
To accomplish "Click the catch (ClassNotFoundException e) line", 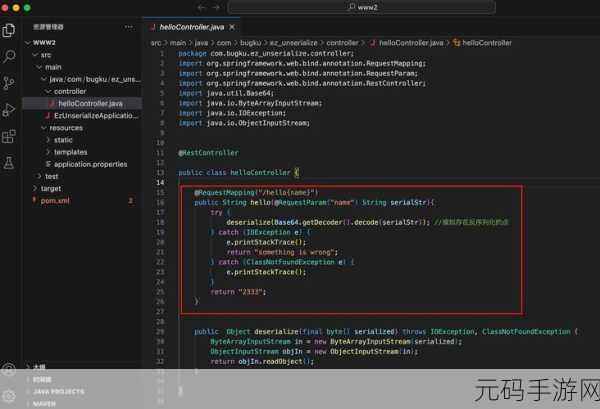I will tap(282, 262).
